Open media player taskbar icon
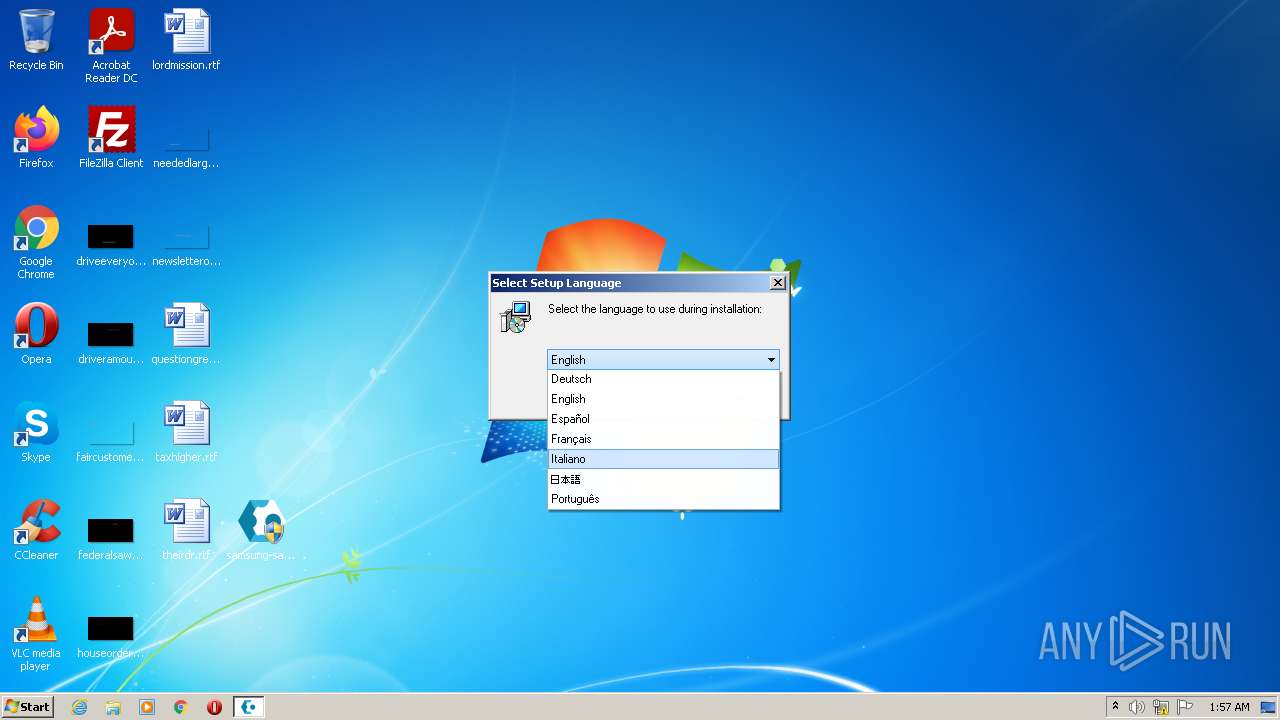 pos(147,707)
